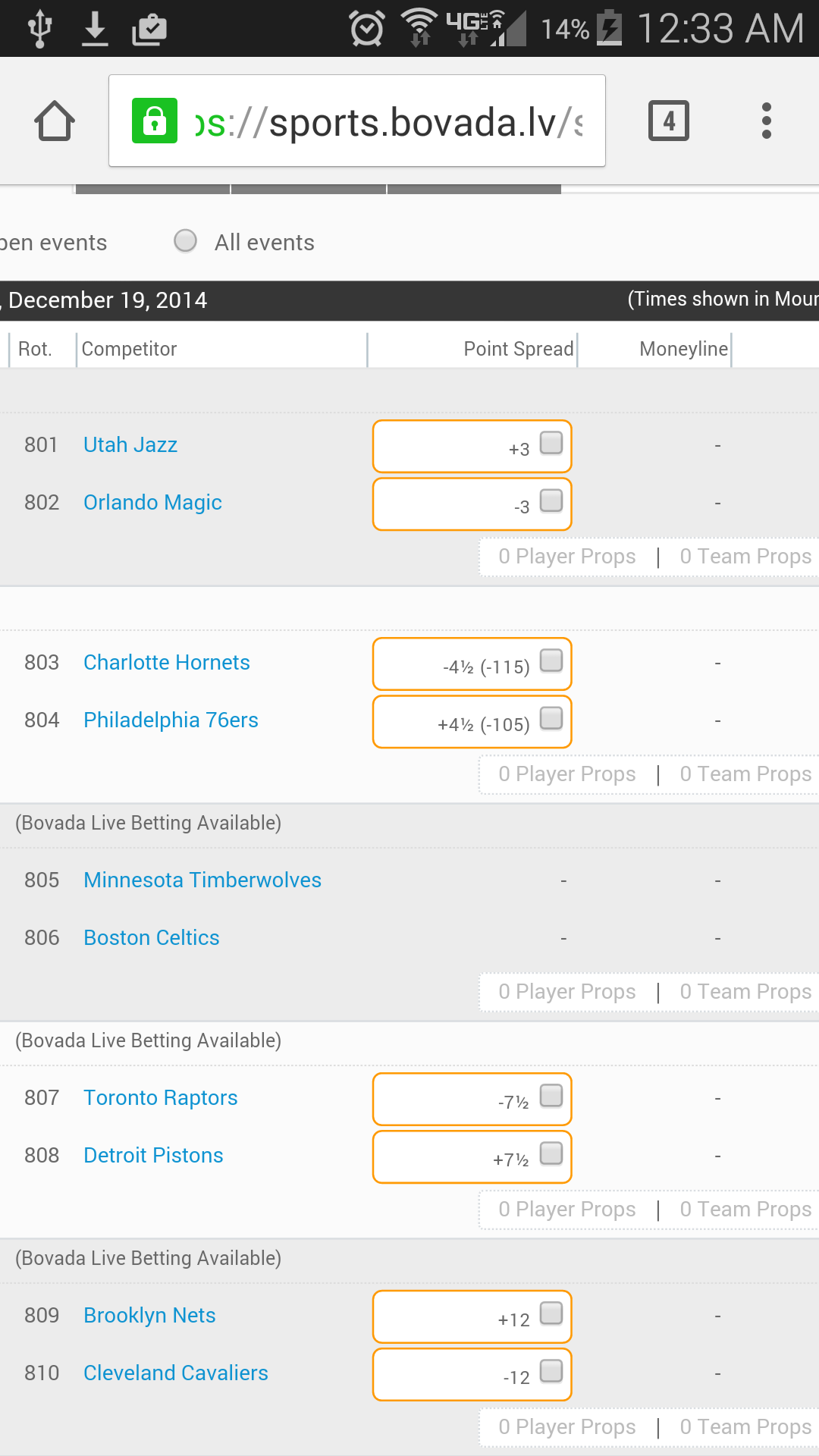Check the Utah Jazz +3 spread box

tap(551, 443)
